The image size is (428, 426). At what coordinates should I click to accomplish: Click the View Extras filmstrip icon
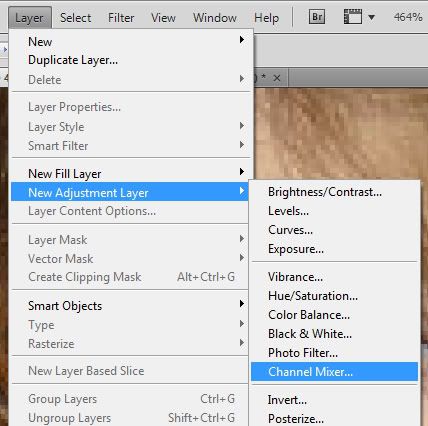tap(353, 17)
